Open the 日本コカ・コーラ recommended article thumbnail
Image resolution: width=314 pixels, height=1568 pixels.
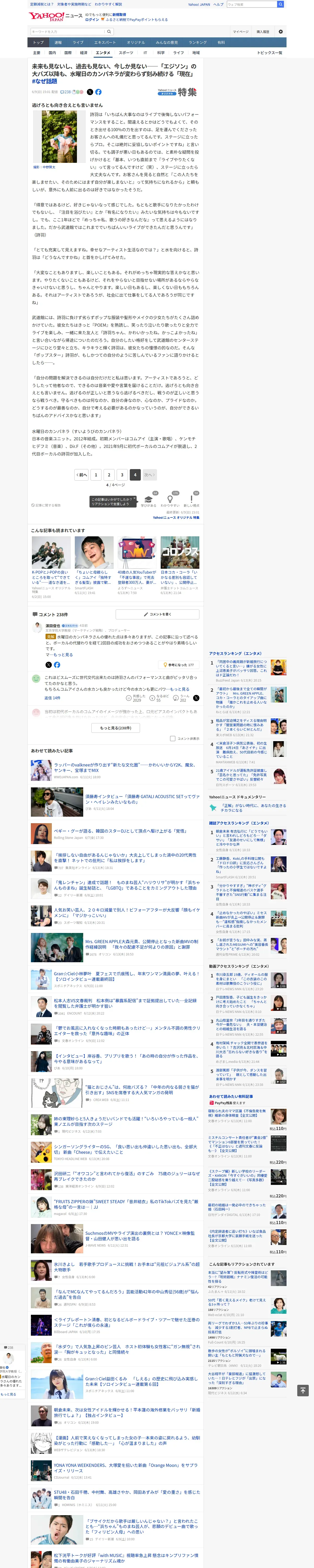point(180,553)
